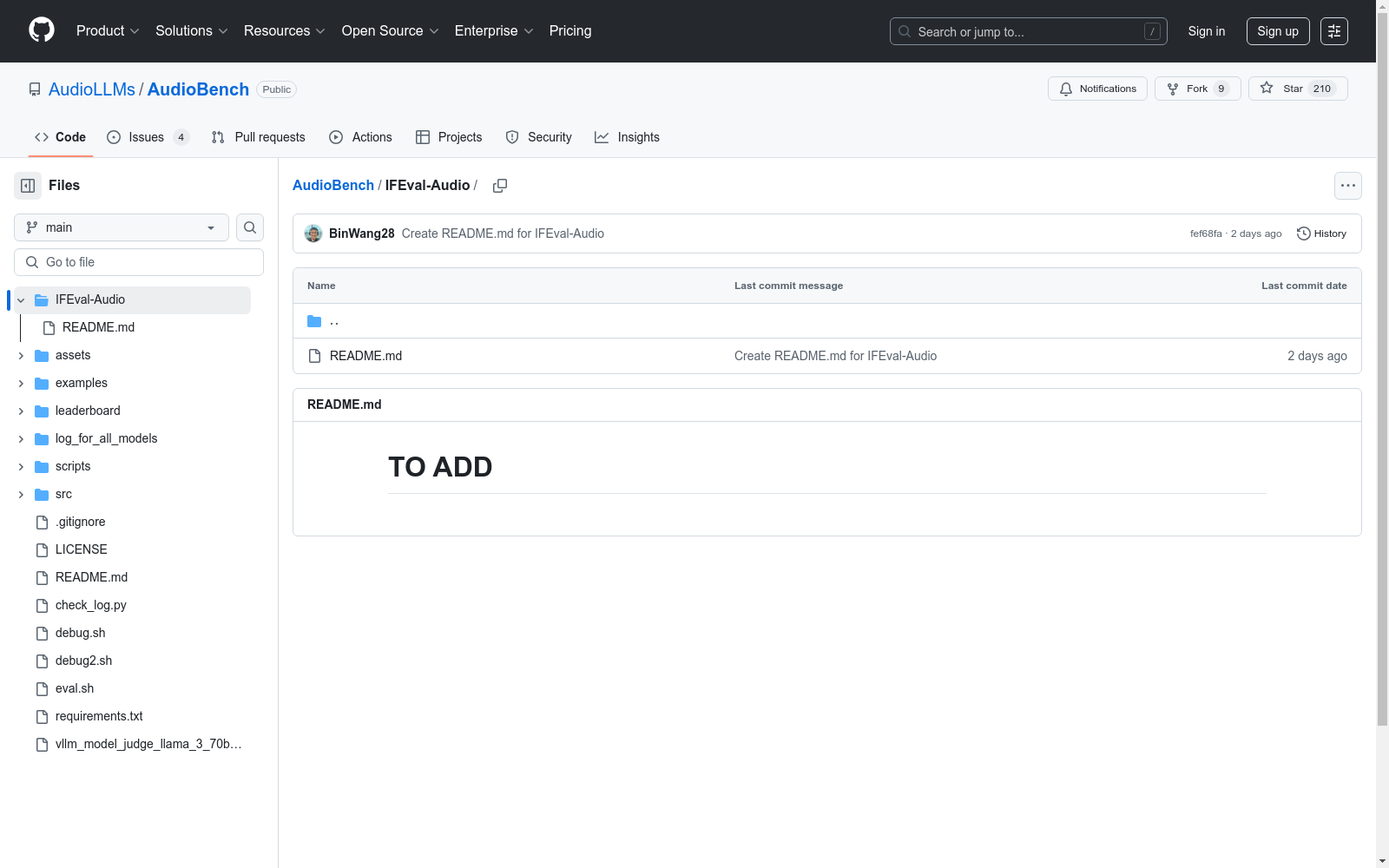
Task: Click the .gitignore file icon
Action: tap(42, 523)
